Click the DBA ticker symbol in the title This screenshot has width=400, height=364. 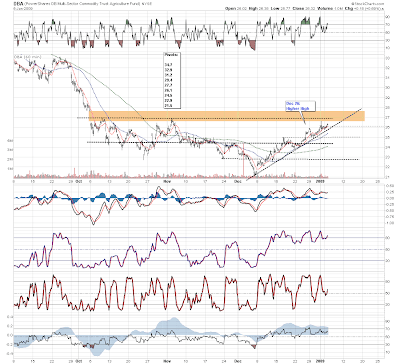(x=18, y=4)
